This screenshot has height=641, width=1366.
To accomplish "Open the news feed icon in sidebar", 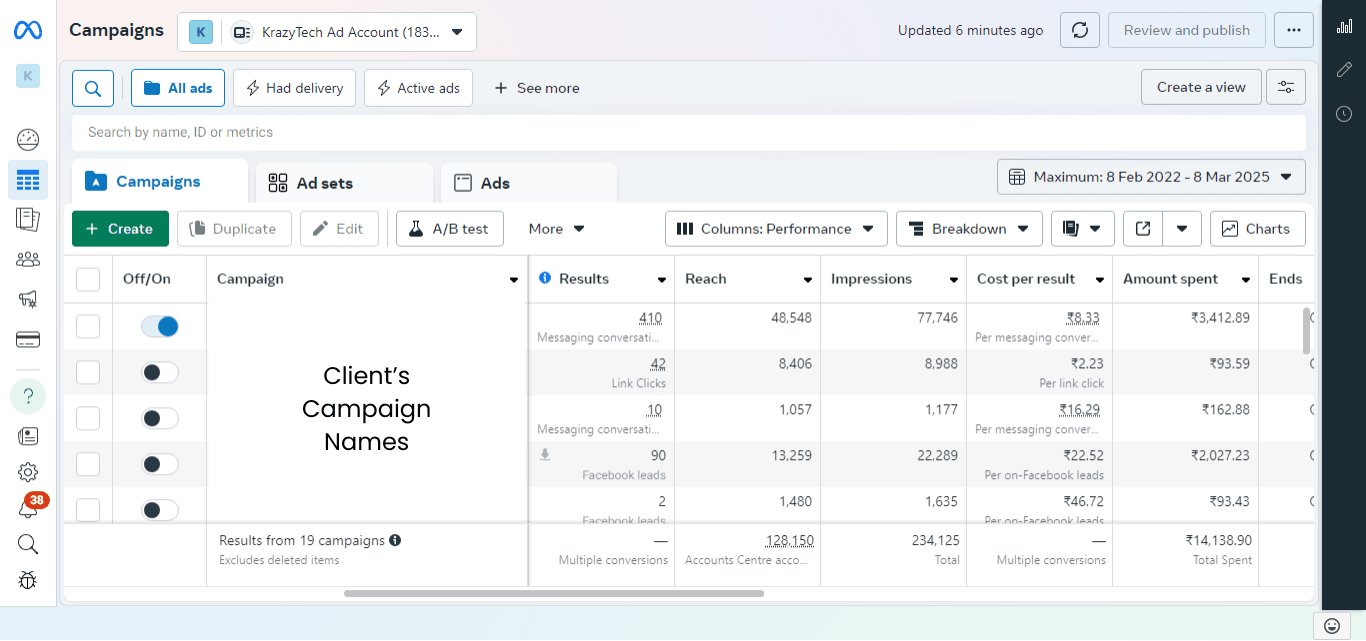I will pos(28,436).
